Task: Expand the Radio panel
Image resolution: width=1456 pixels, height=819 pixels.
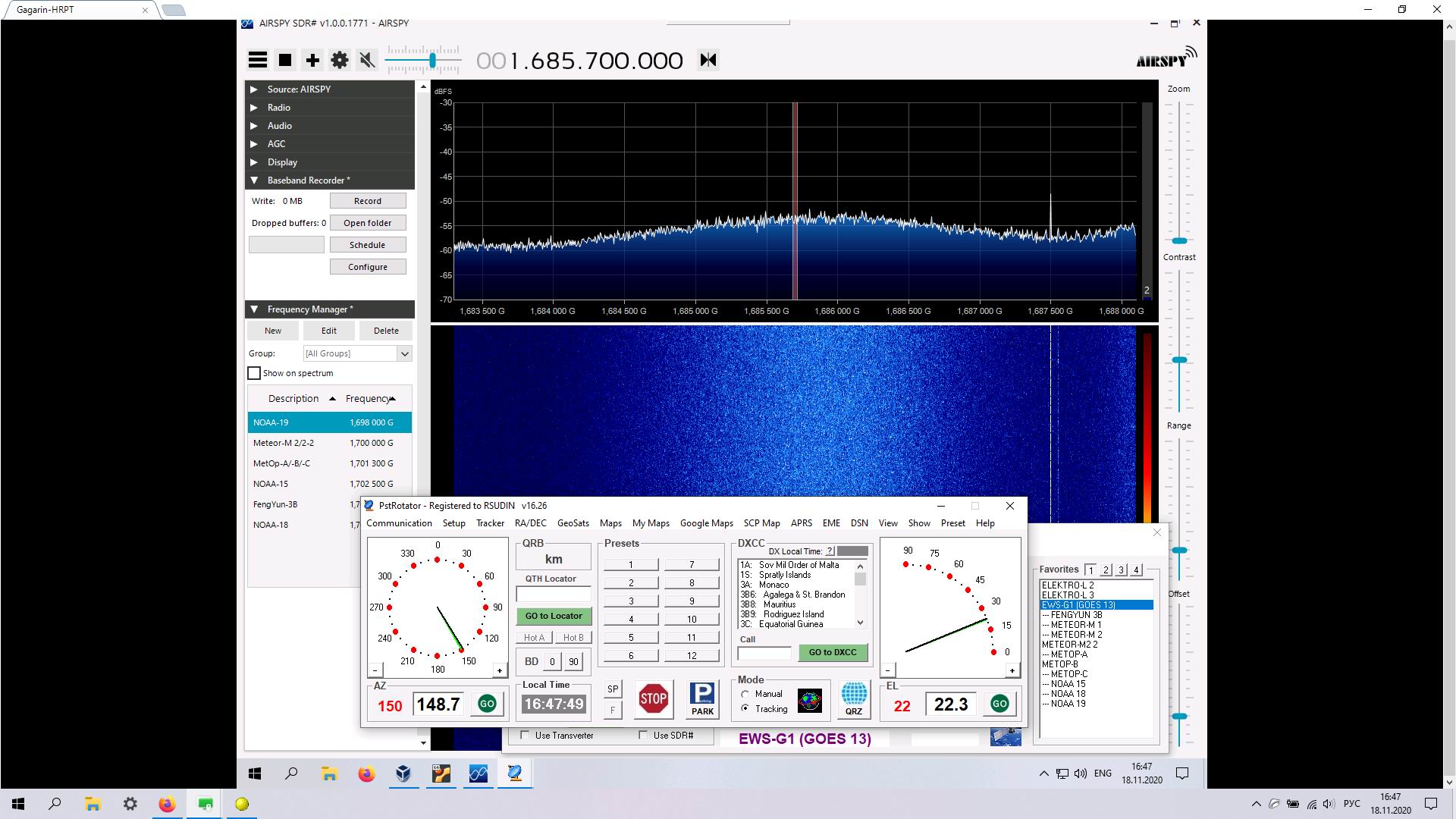Action: pos(329,107)
